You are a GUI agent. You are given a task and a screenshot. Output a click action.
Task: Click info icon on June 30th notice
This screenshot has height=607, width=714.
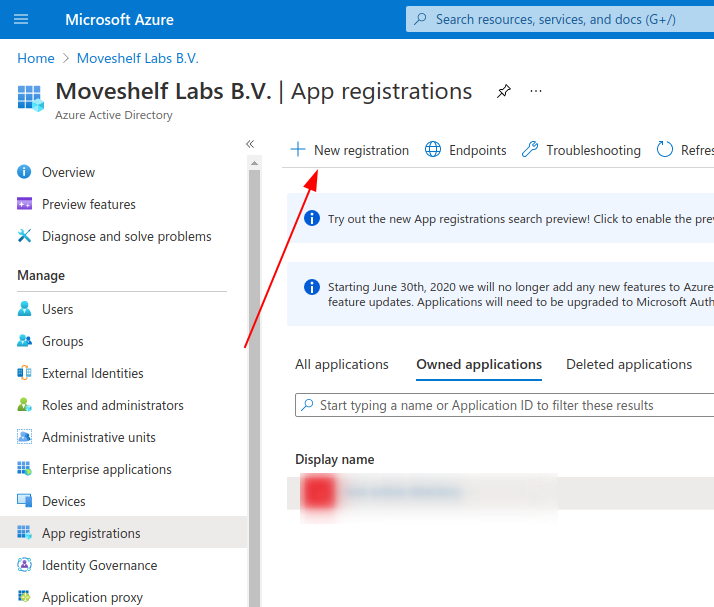point(311,287)
